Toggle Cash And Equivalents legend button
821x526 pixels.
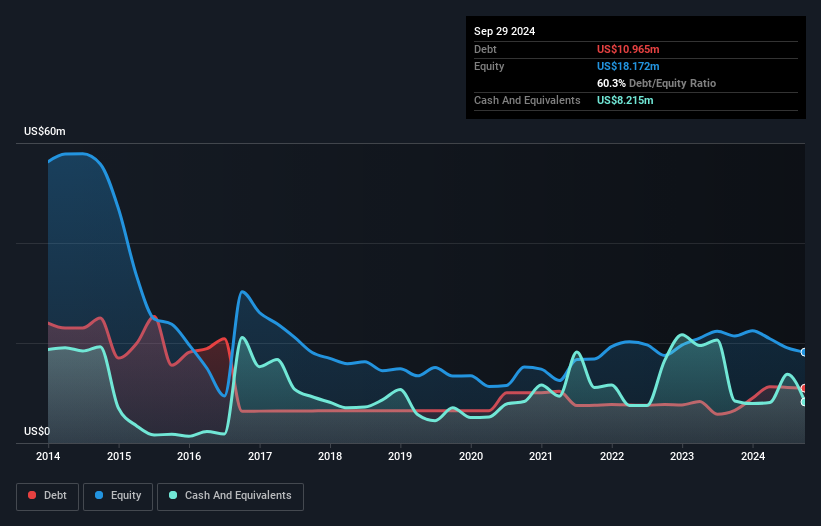pyautogui.click(x=230, y=496)
